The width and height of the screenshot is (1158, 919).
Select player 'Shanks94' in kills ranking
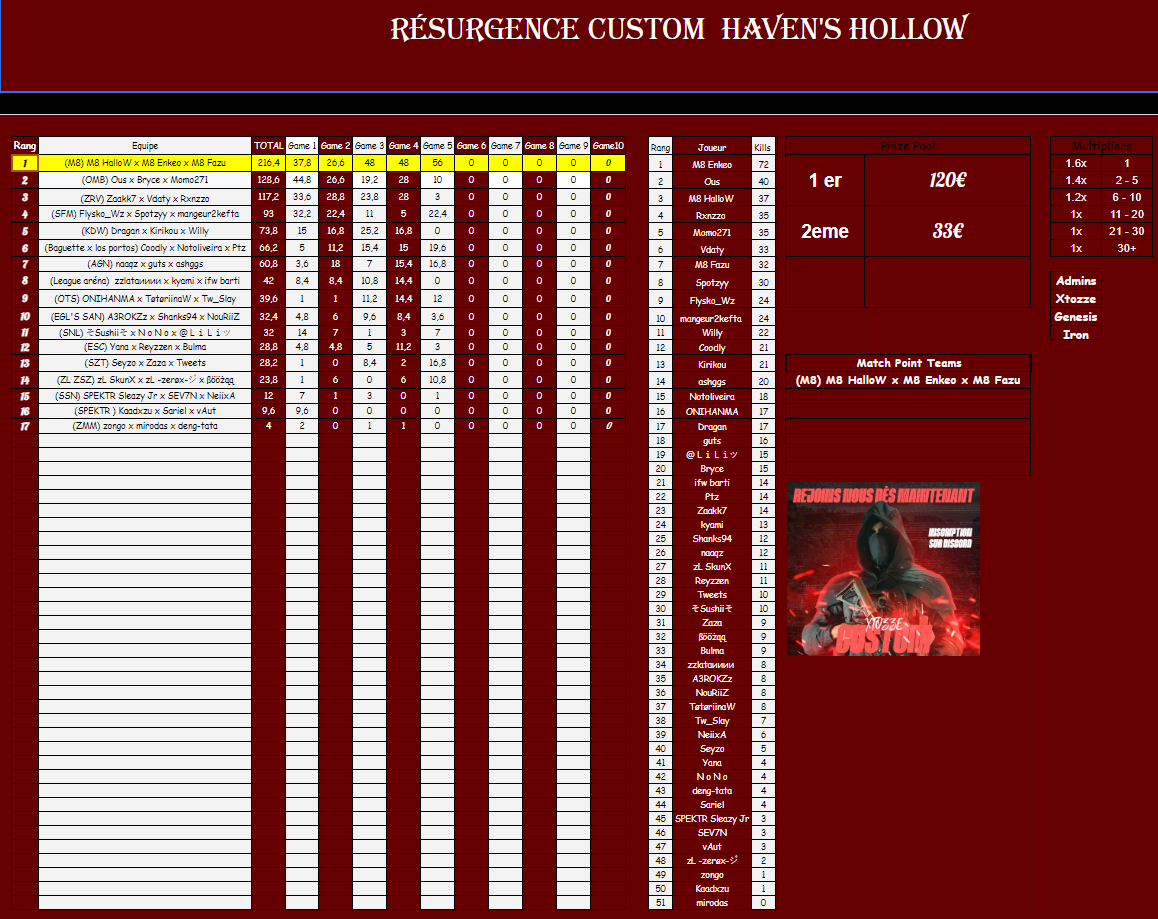pos(712,539)
